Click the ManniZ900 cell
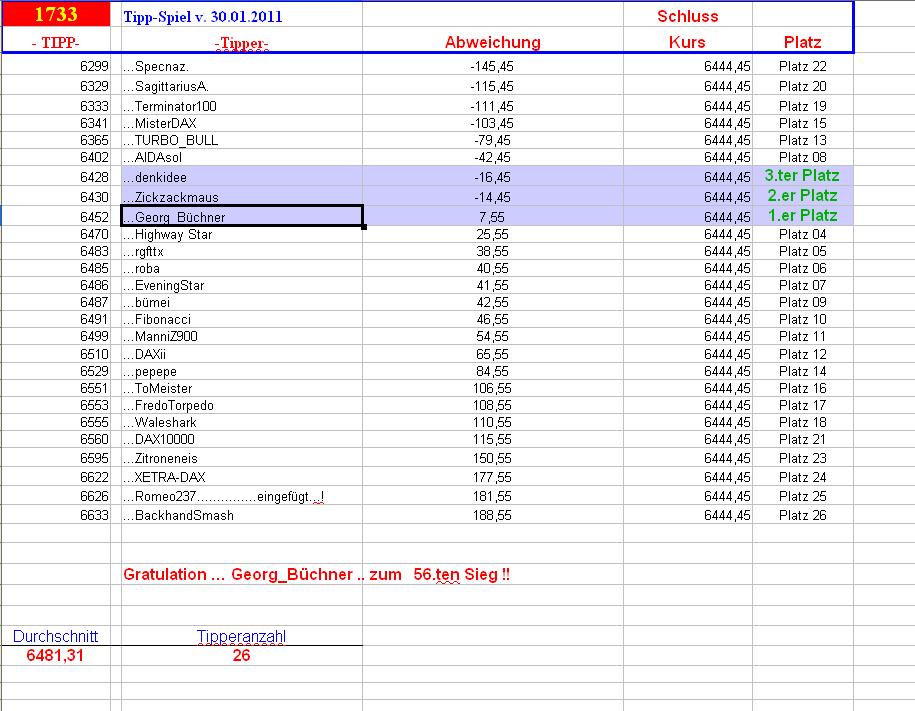The image size is (915, 711). [242, 336]
